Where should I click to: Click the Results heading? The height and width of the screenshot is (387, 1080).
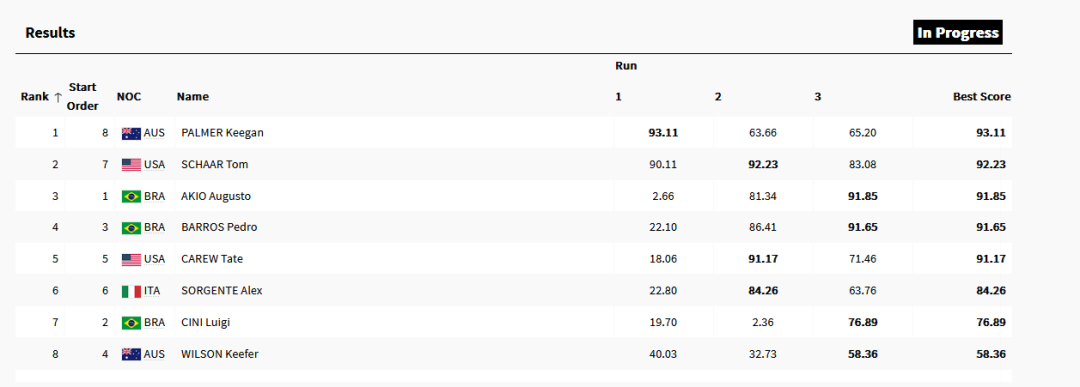coord(50,32)
